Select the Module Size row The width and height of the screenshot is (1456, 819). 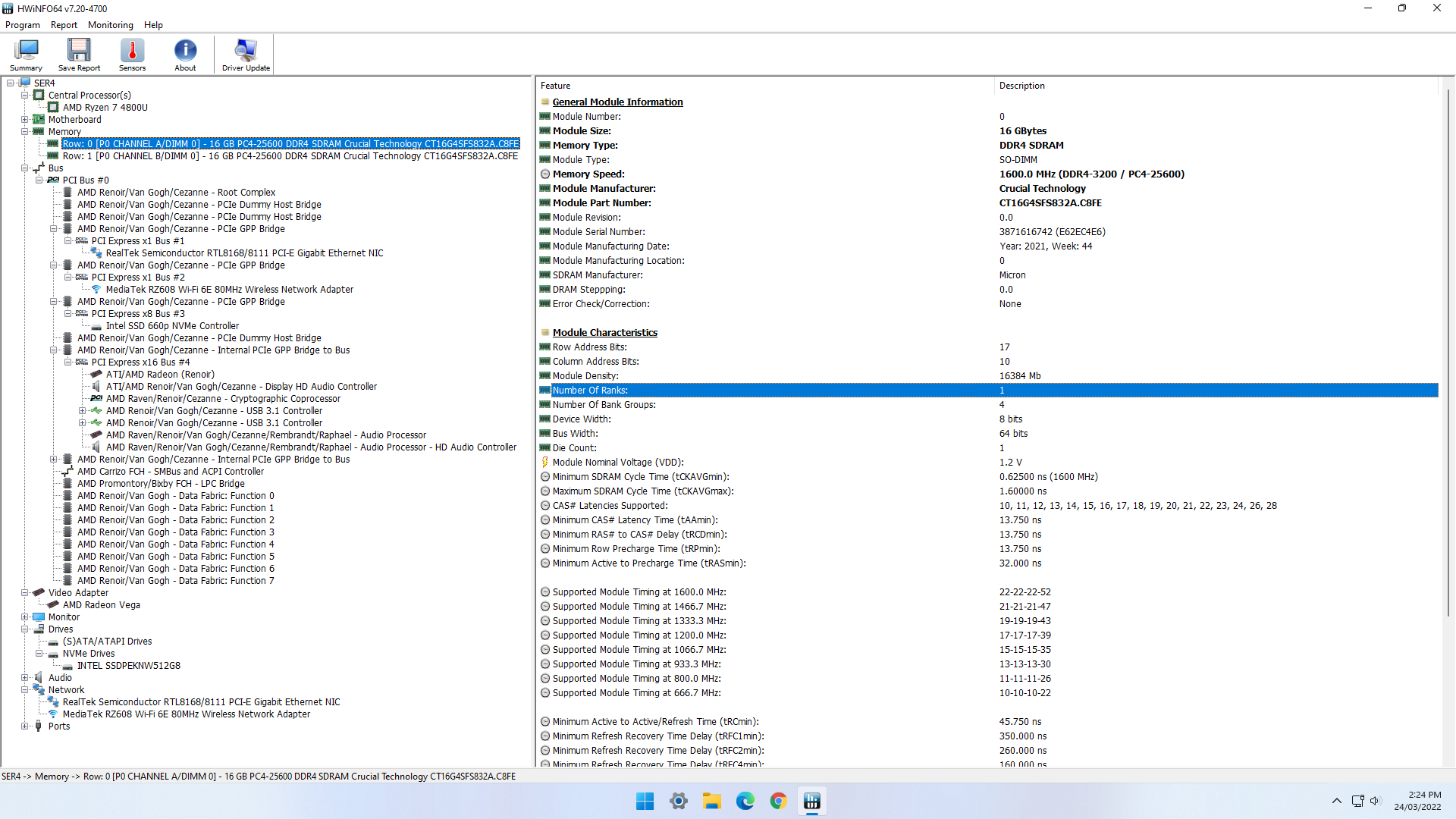click(x=987, y=131)
